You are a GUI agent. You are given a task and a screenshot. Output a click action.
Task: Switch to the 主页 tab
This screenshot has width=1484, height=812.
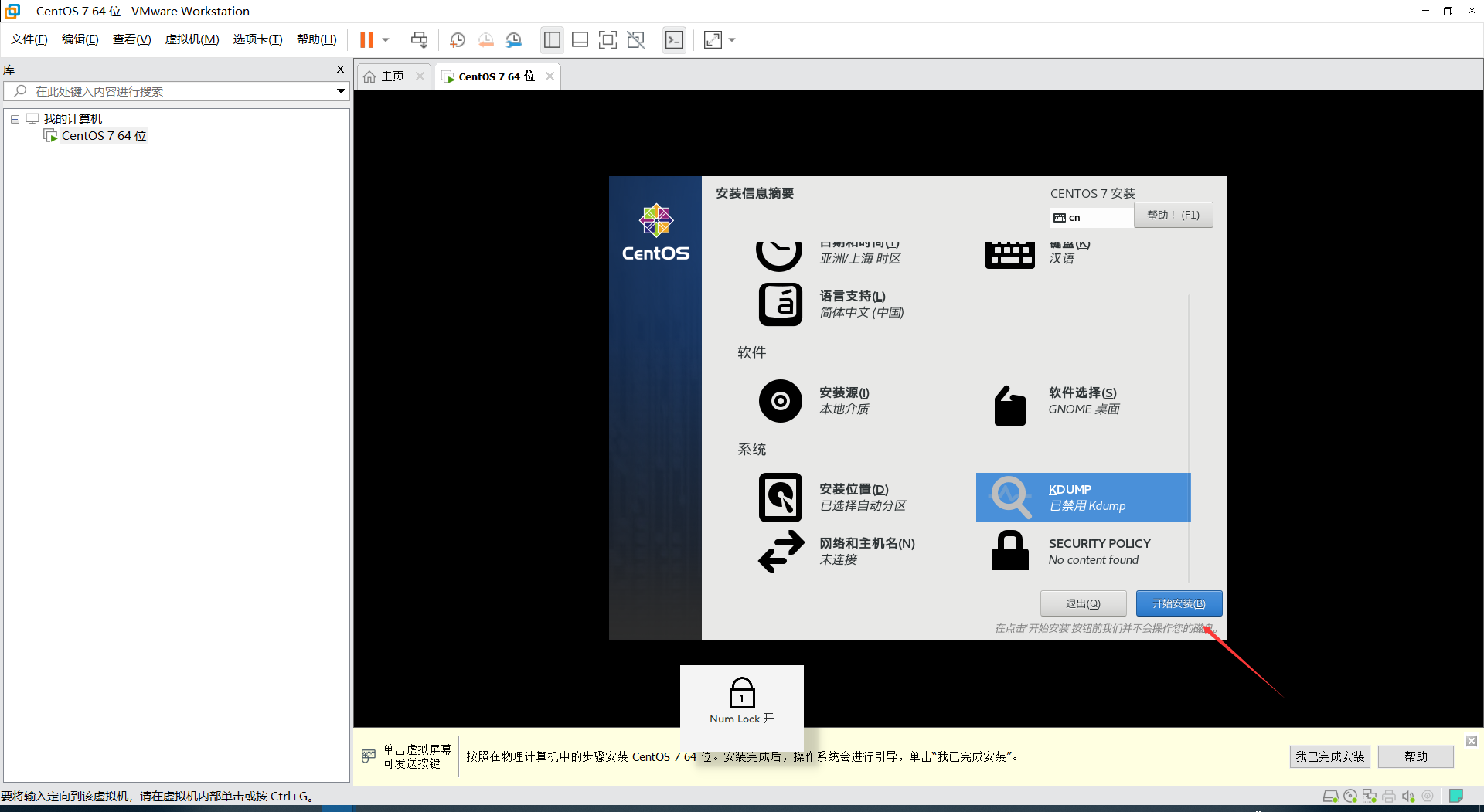click(393, 76)
